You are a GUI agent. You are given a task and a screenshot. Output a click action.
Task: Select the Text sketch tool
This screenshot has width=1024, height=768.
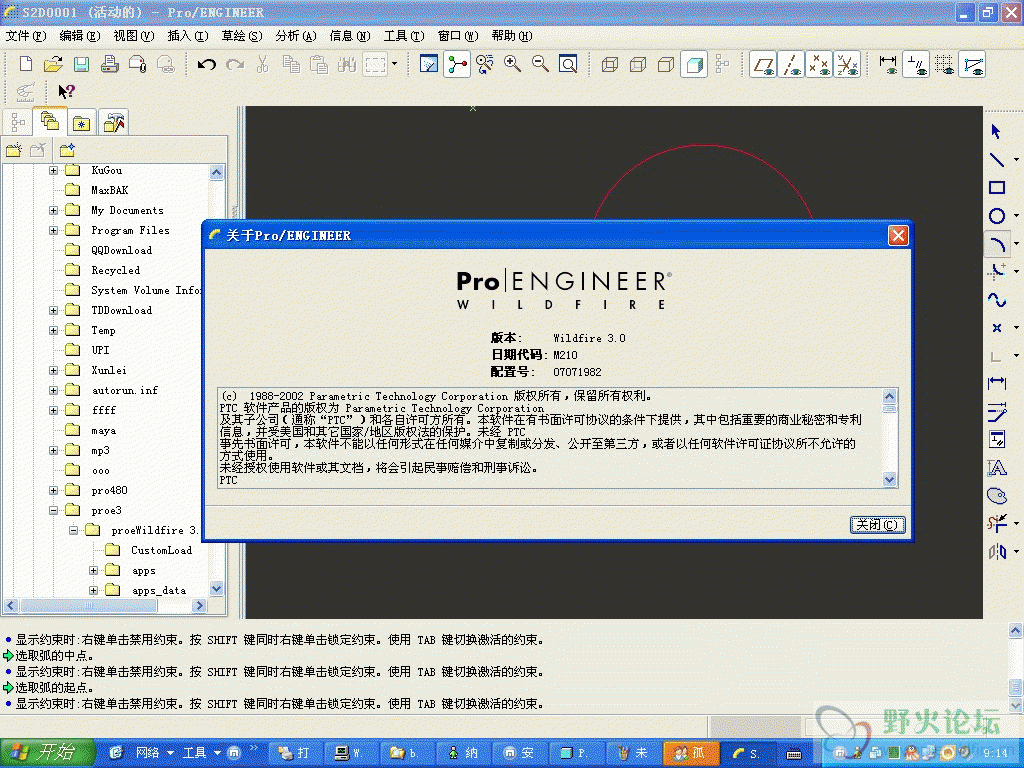pos(997,468)
